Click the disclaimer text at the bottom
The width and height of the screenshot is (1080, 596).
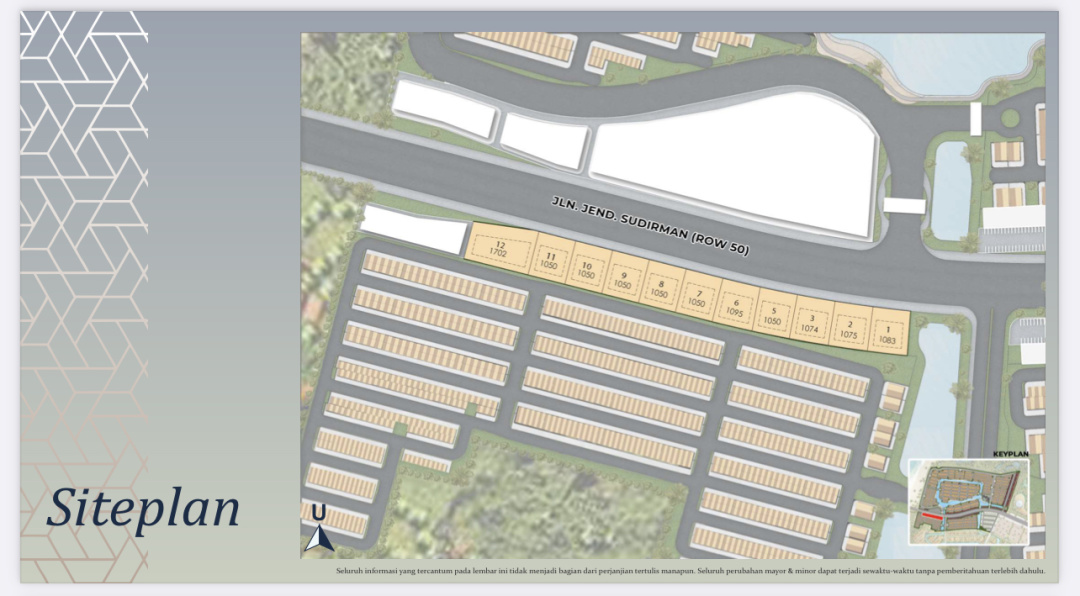pos(690,571)
